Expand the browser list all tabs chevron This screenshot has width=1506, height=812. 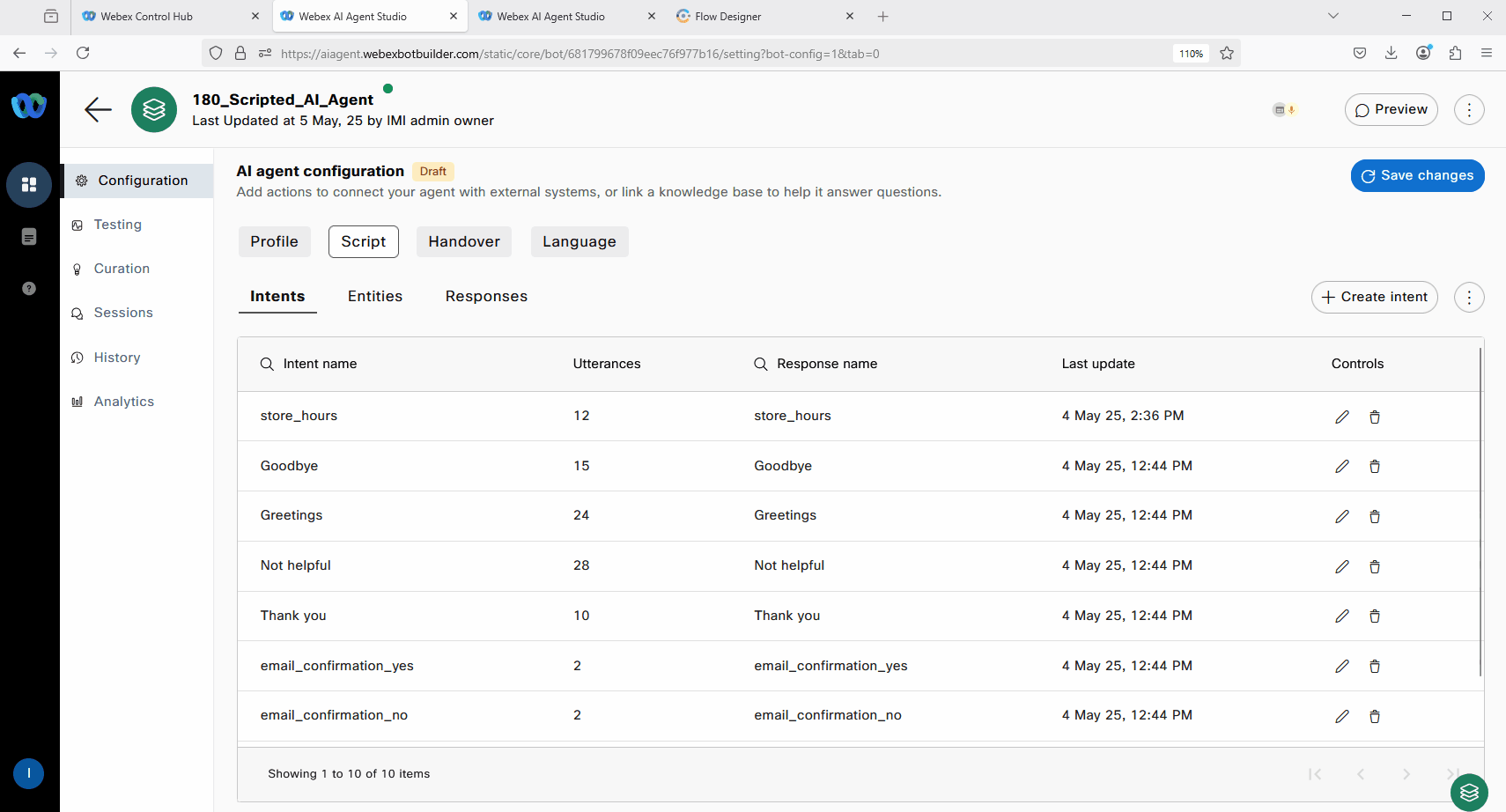point(1333,16)
